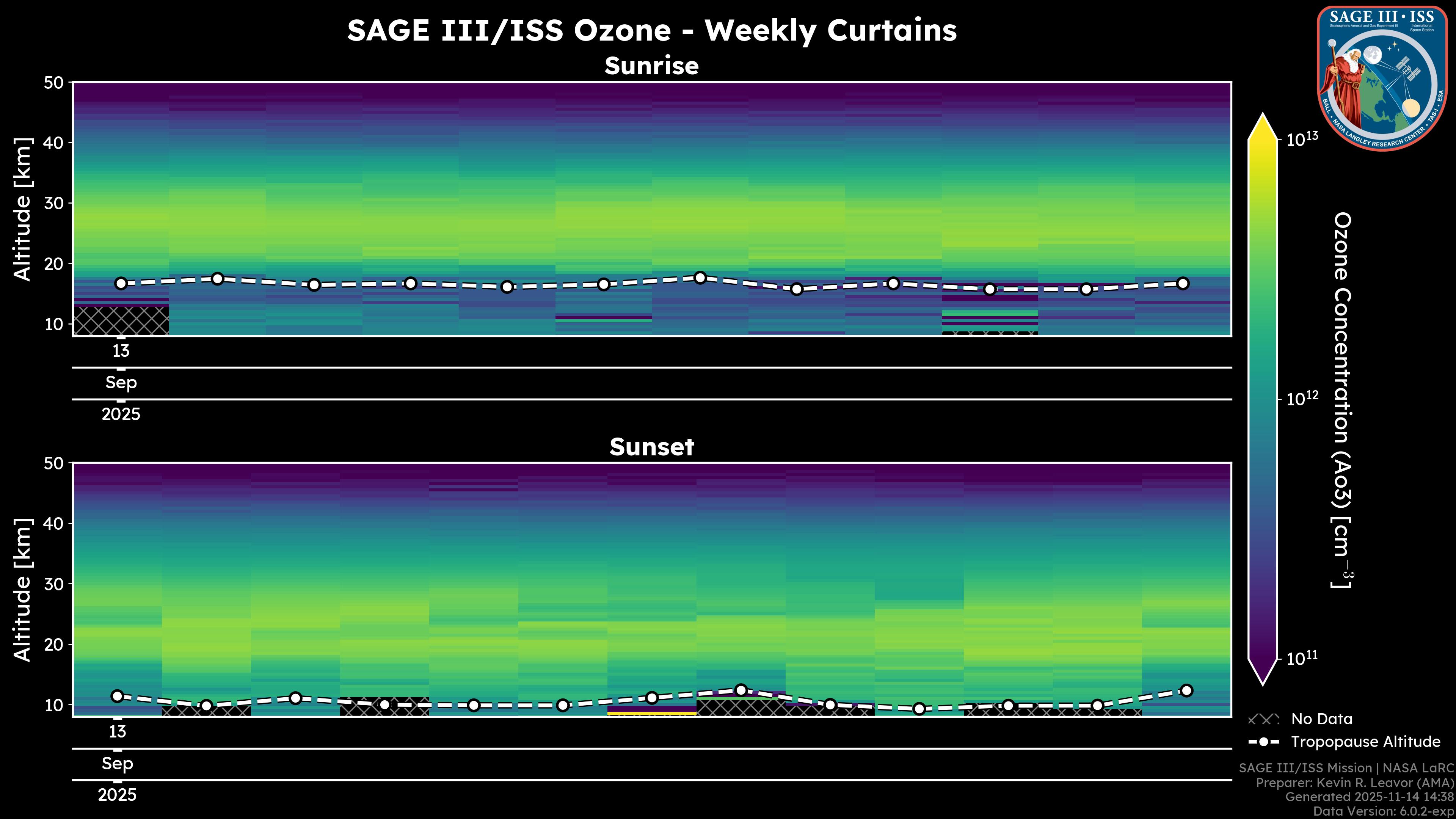This screenshot has height=819, width=1456.
Task: Click the Ozone Concentration colorbar label
Action: pyautogui.click(x=1342, y=400)
